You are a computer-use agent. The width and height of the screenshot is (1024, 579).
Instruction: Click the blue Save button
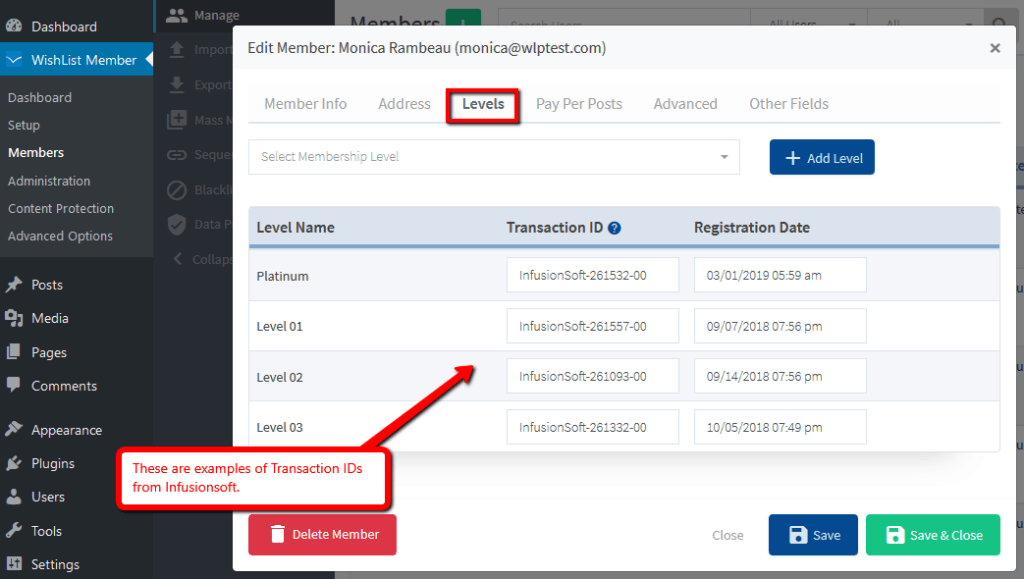pyautogui.click(x=813, y=535)
